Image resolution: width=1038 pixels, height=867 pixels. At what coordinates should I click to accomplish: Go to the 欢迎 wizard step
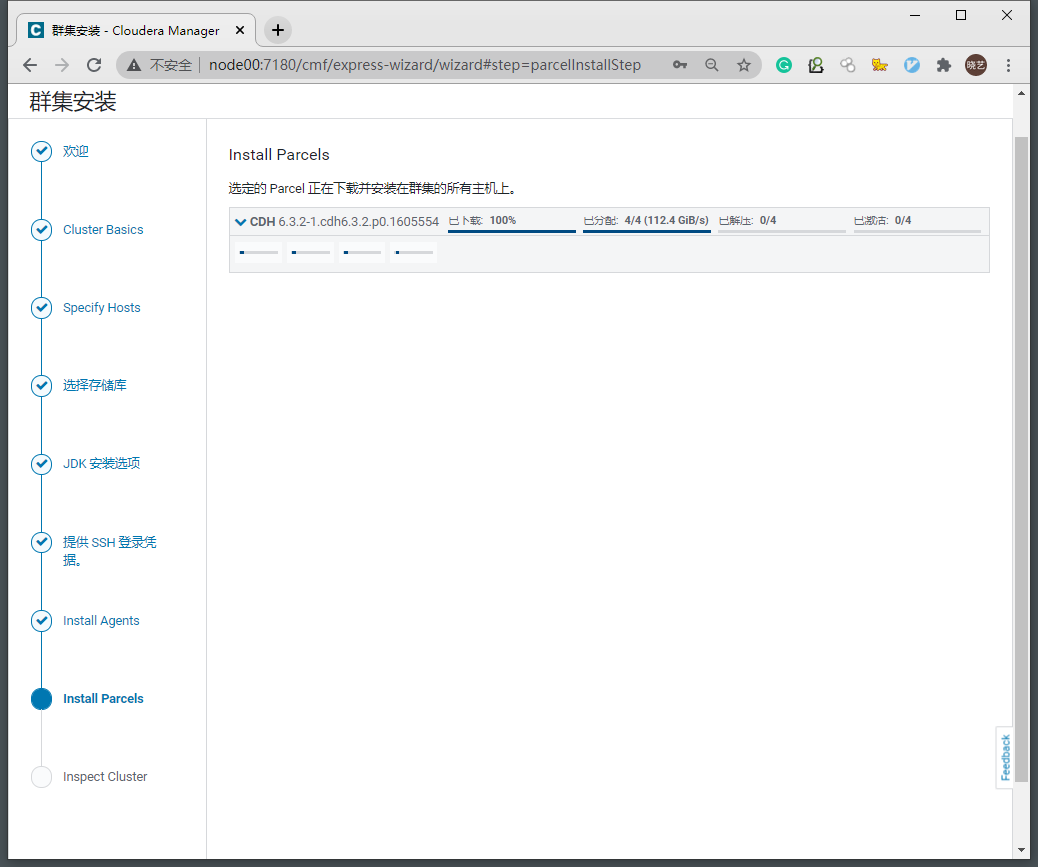pos(75,152)
